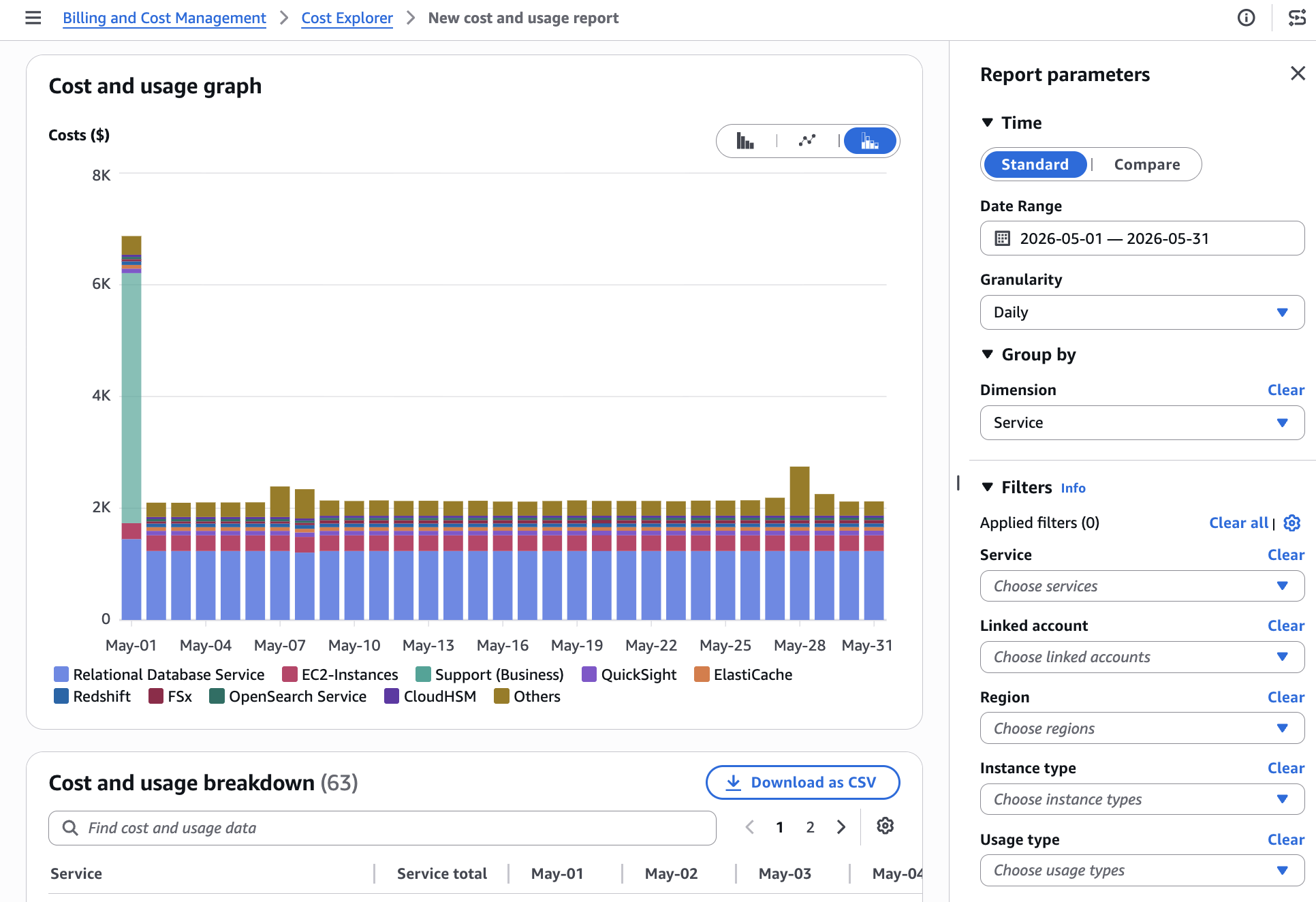Click the May-28 spike cost bar

tap(800, 543)
